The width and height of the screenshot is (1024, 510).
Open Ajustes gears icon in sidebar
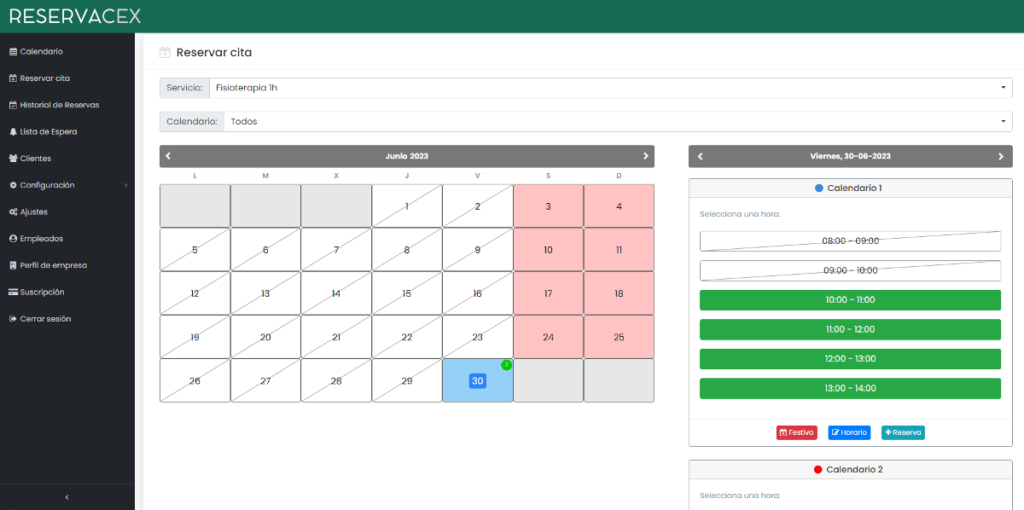pyautogui.click(x=12, y=212)
